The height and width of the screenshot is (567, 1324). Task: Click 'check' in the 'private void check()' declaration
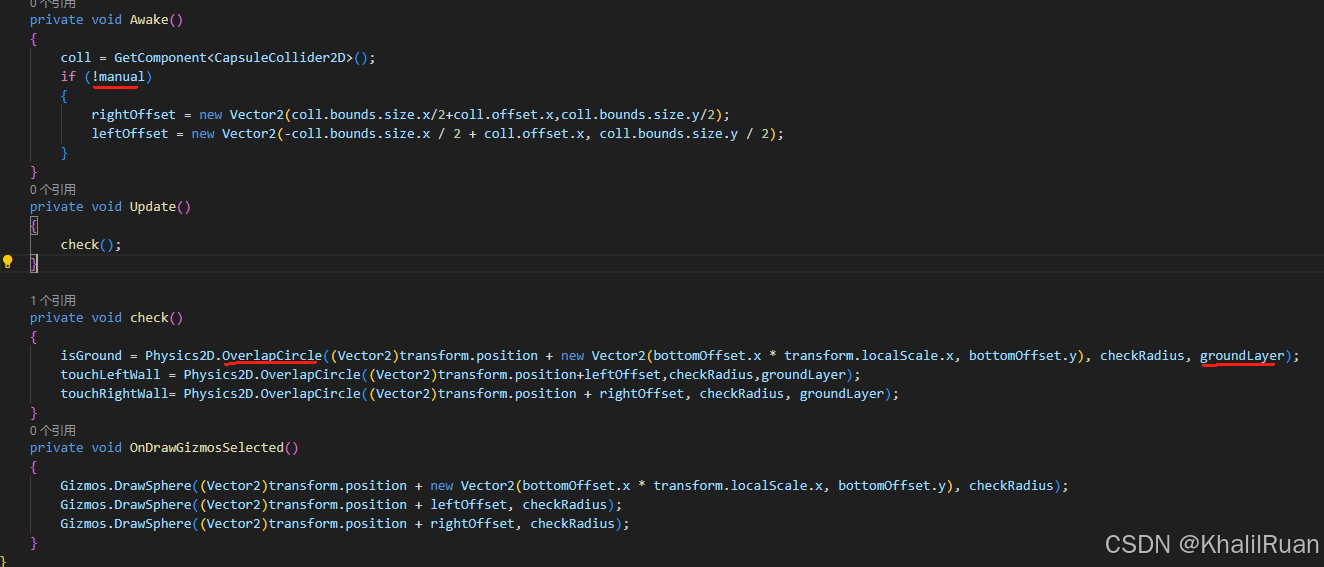coord(149,317)
